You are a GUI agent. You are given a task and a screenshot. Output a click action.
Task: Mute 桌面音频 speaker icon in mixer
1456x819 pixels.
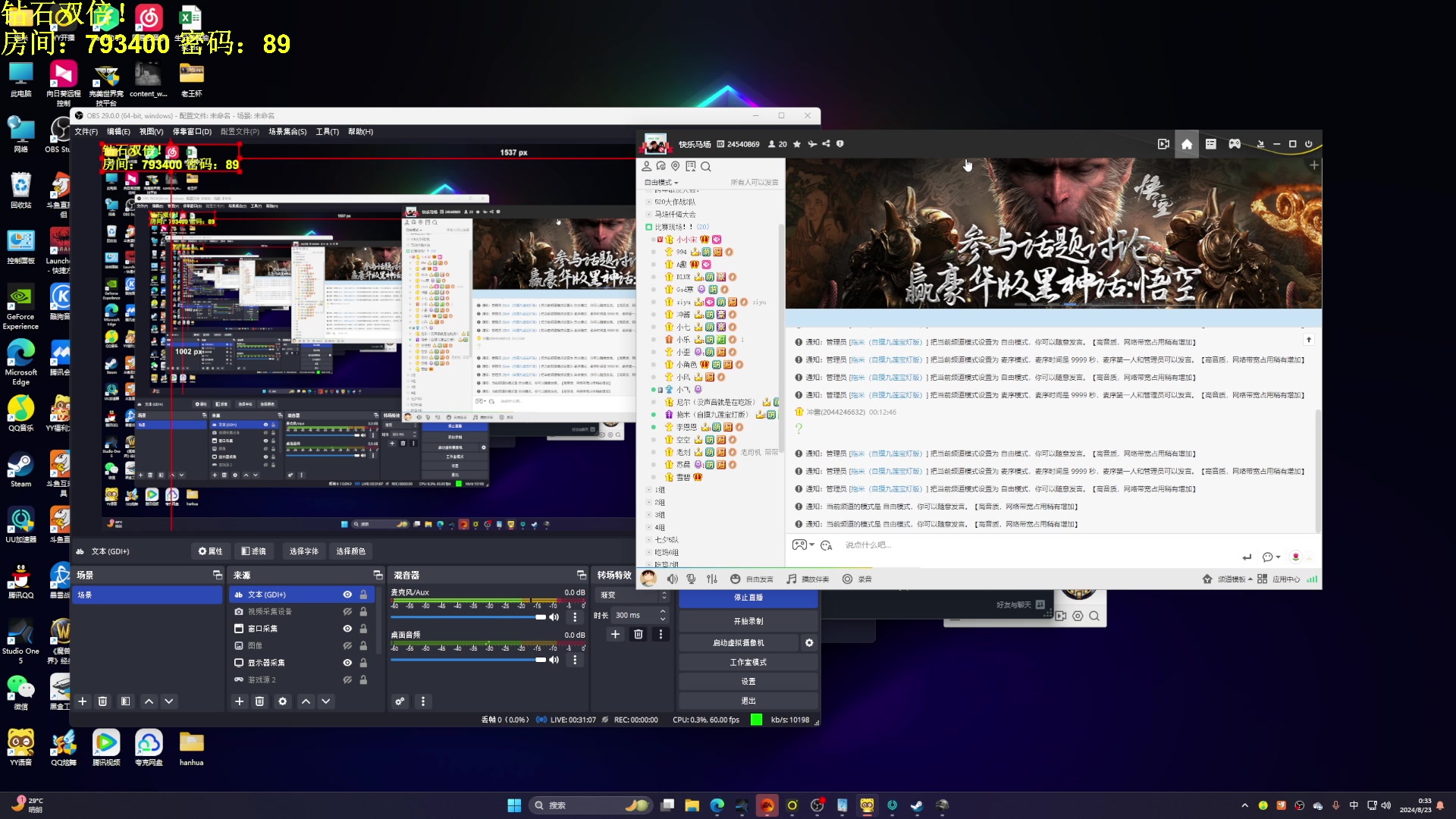[554, 660]
